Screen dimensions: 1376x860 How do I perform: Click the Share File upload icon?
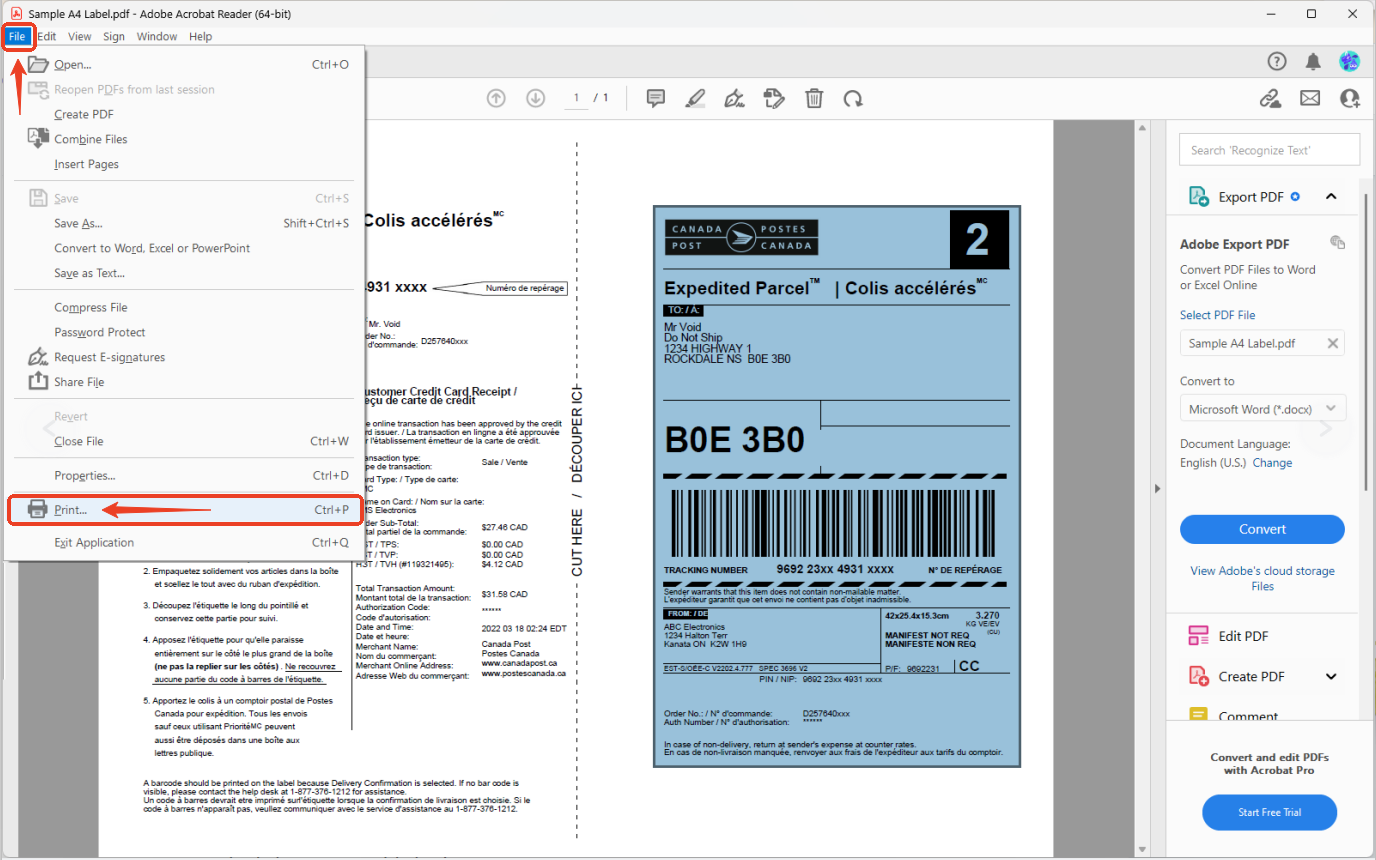pos(38,381)
